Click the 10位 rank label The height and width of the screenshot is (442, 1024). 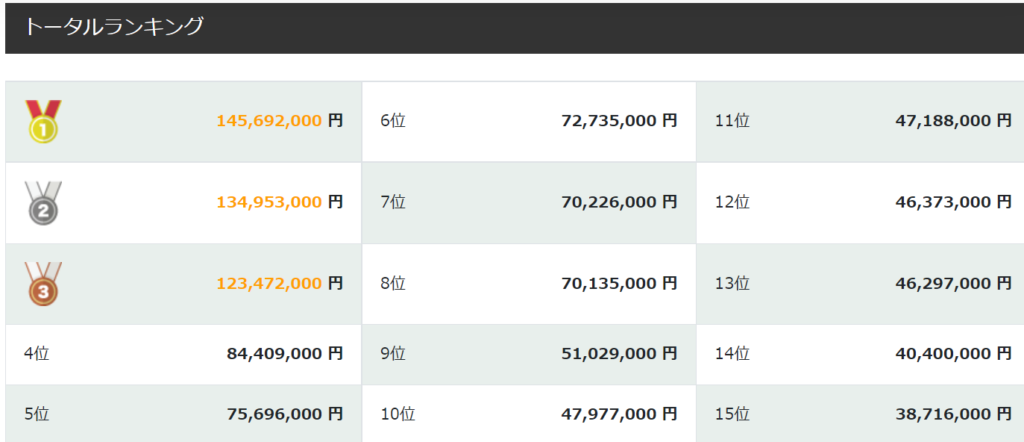tap(398, 413)
